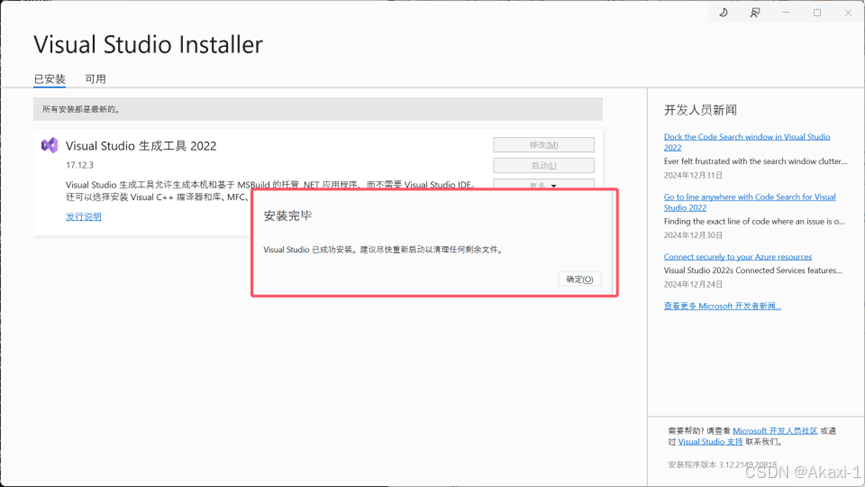Click the Visual Studio Build Tools logo icon
The height and width of the screenshot is (487, 865).
[50, 145]
